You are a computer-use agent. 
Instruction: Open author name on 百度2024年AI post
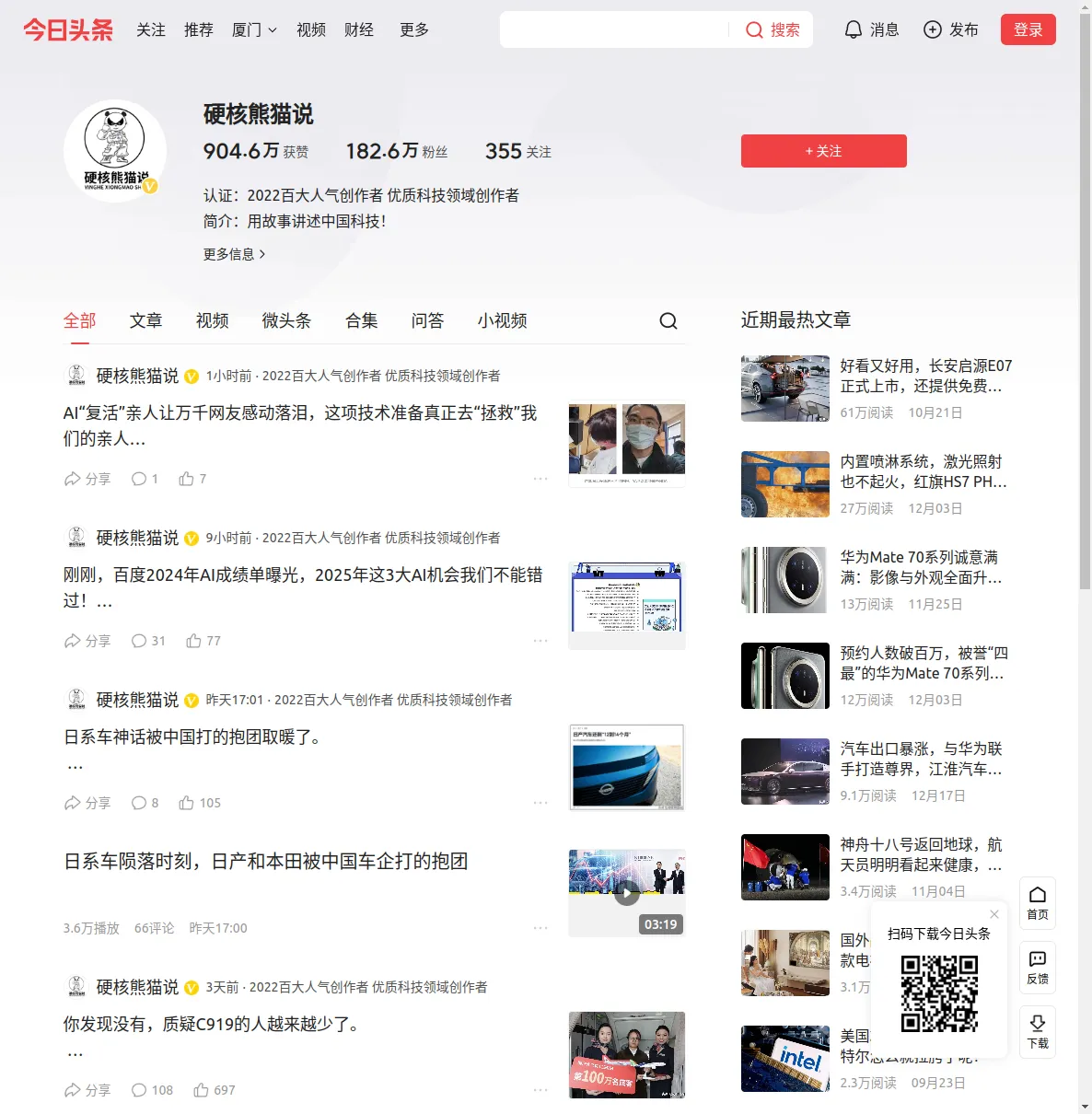tap(137, 538)
